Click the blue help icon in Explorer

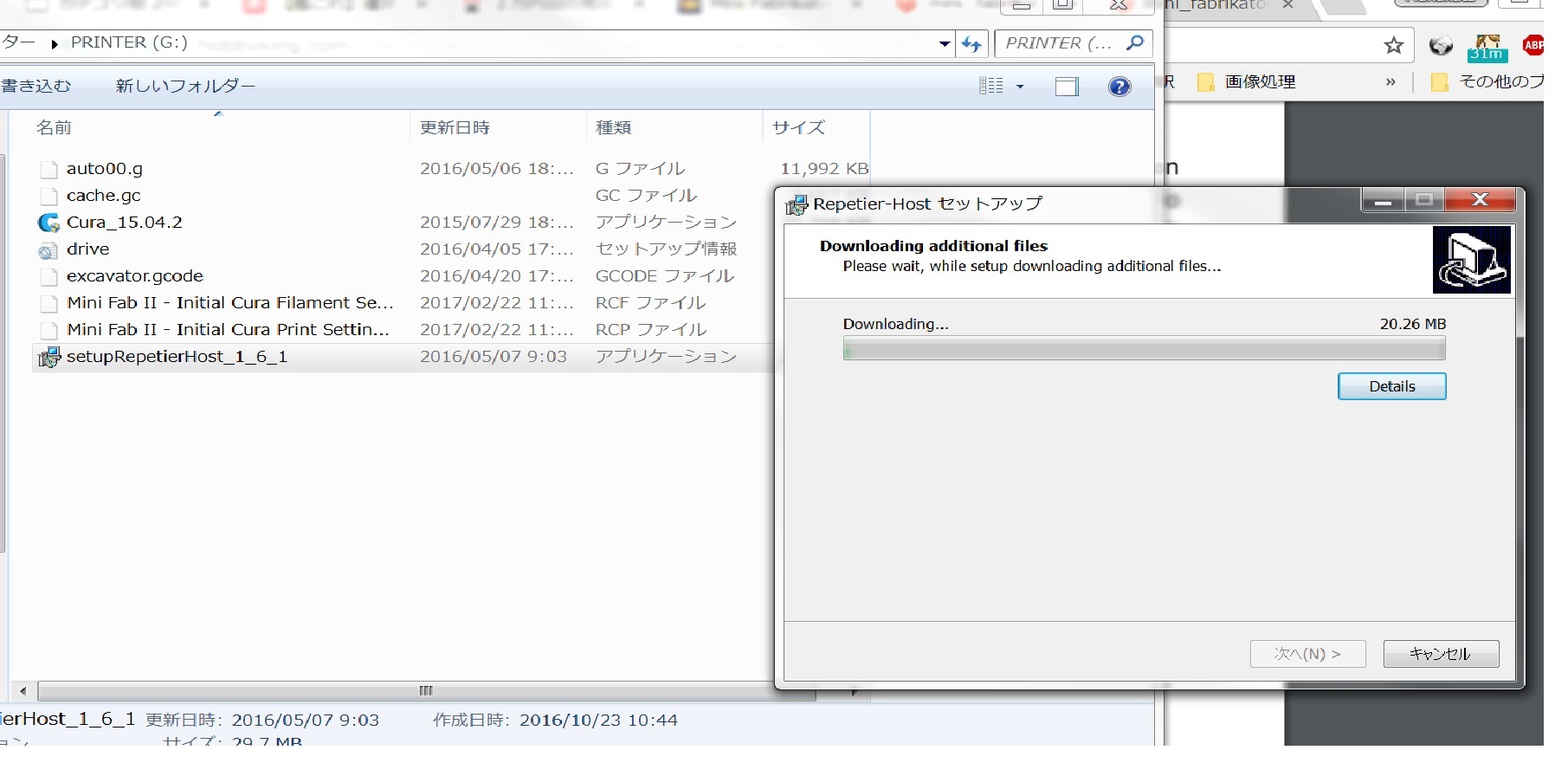(x=1120, y=87)
